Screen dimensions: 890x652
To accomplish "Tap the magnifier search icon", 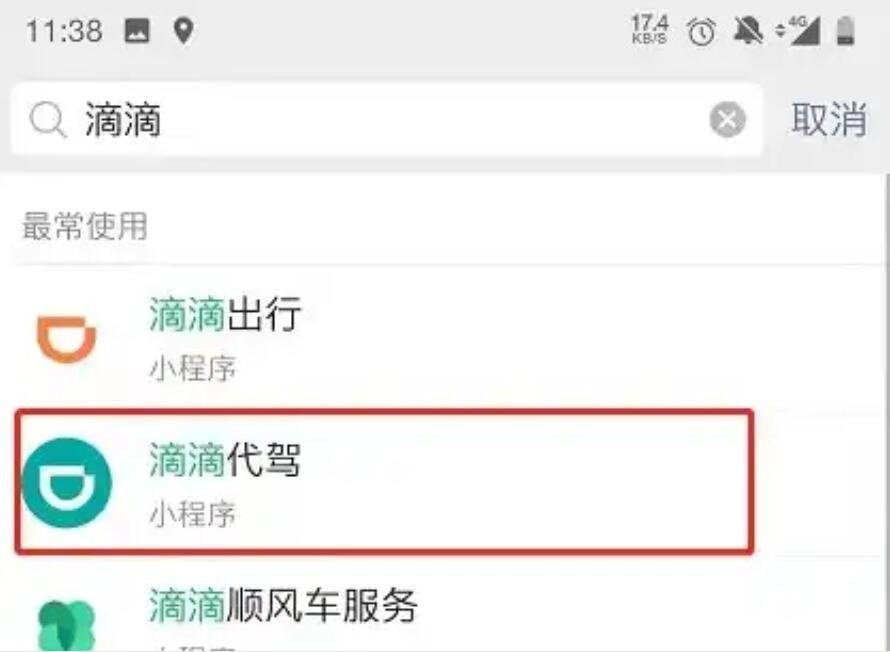I will coord(48,120).
